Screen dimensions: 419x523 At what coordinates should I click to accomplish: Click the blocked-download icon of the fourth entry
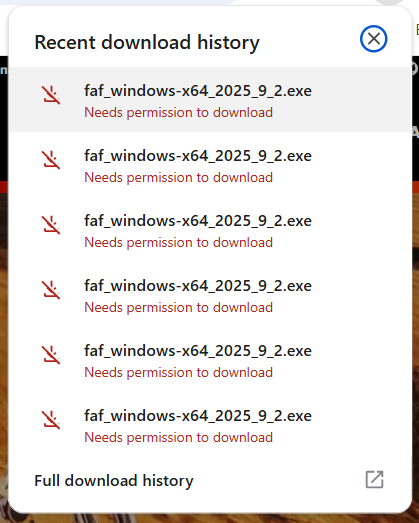[x=51, y=290]
